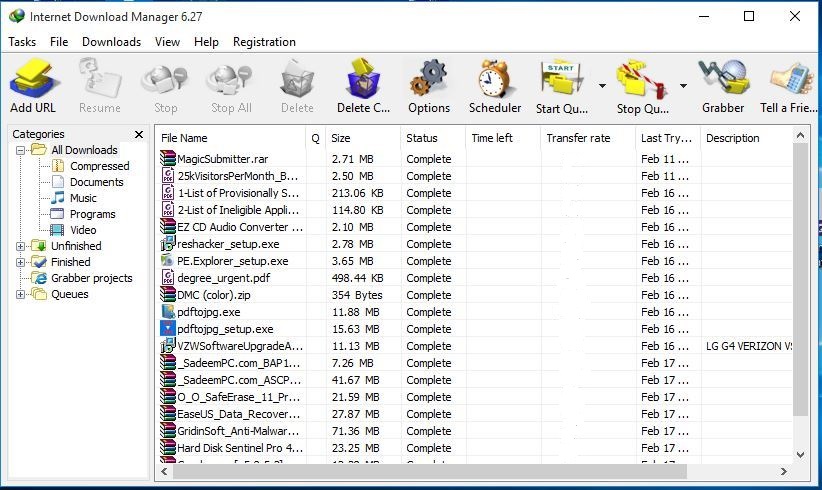The image size is (822, 490).
Task: Click the Delete Completed toolbar icon
Action: 363,79
